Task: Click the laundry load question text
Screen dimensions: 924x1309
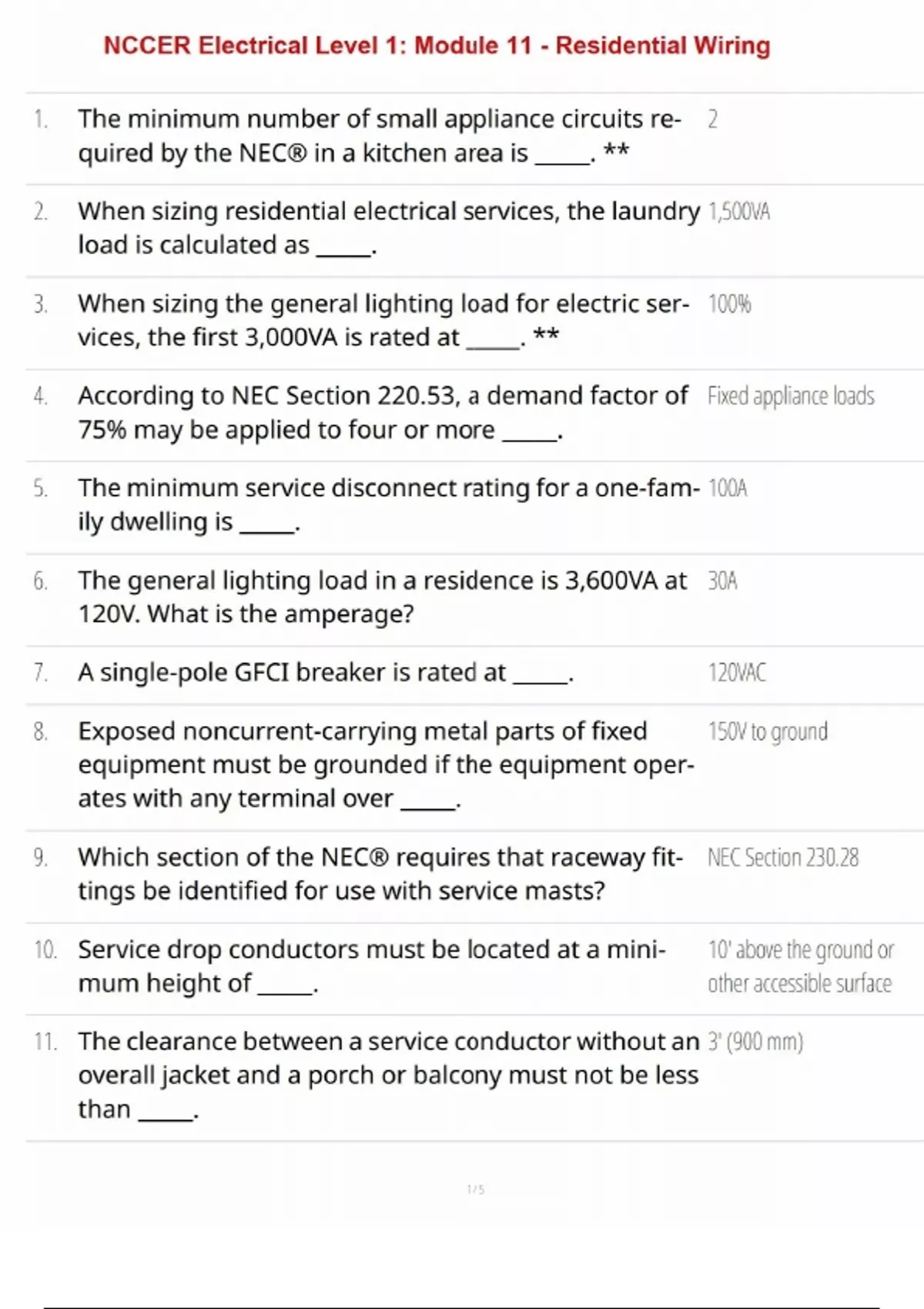Action: tap(388, 228)
